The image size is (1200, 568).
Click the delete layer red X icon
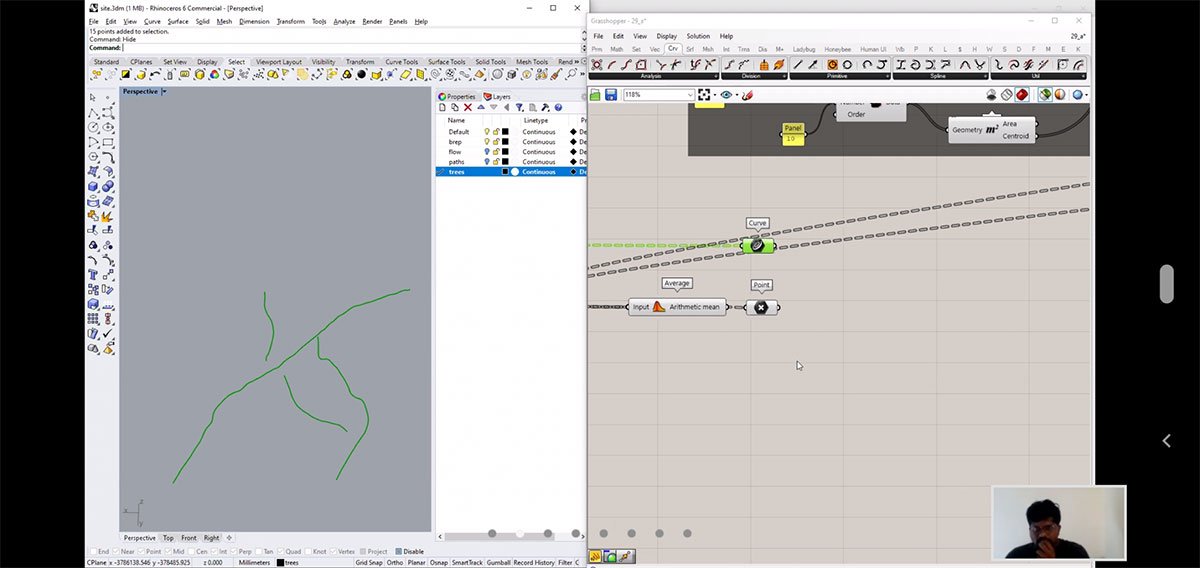tap(467, 107)
